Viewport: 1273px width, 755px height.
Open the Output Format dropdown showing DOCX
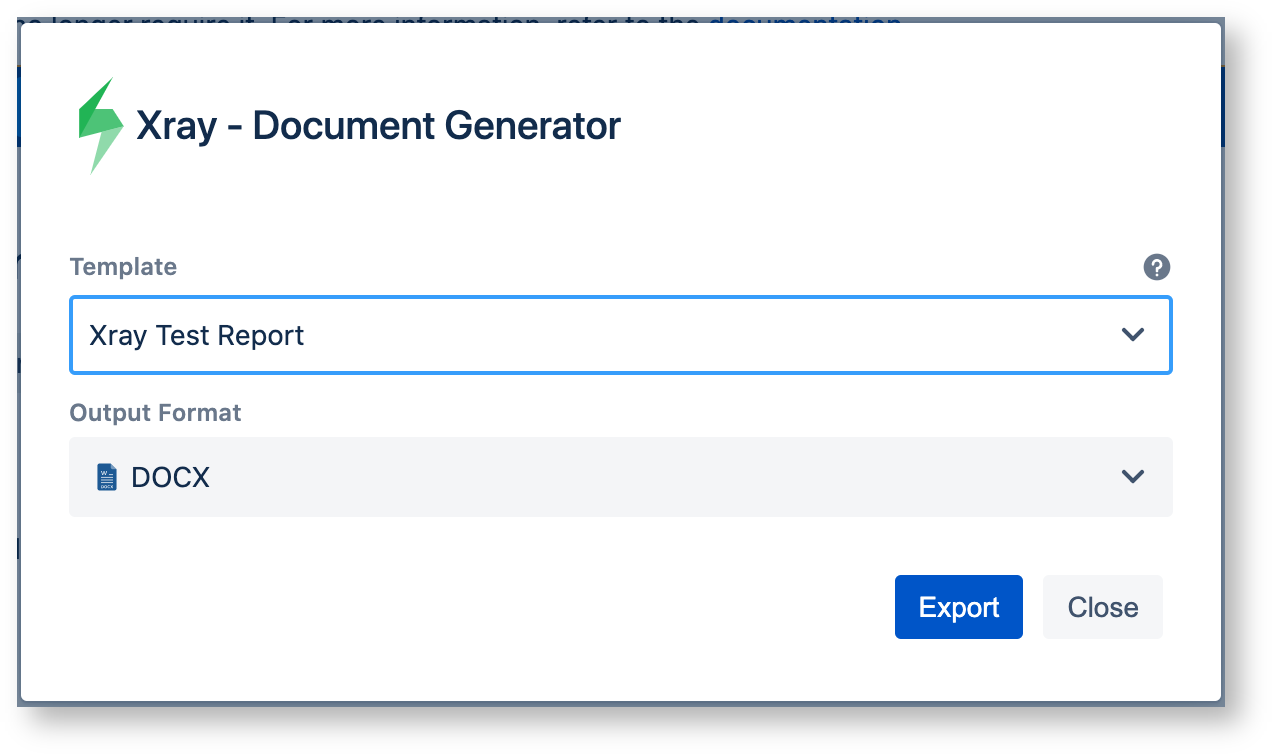620,477
